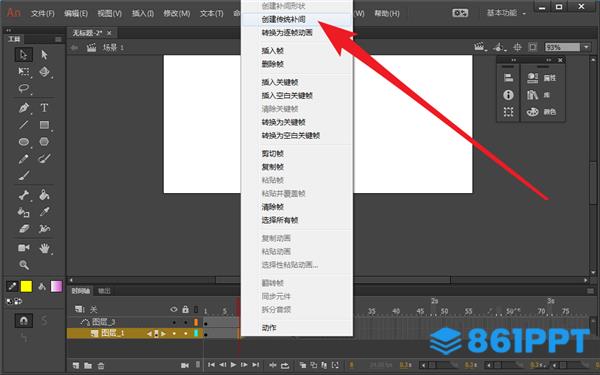Select the Oval tool

pos(24,142)
